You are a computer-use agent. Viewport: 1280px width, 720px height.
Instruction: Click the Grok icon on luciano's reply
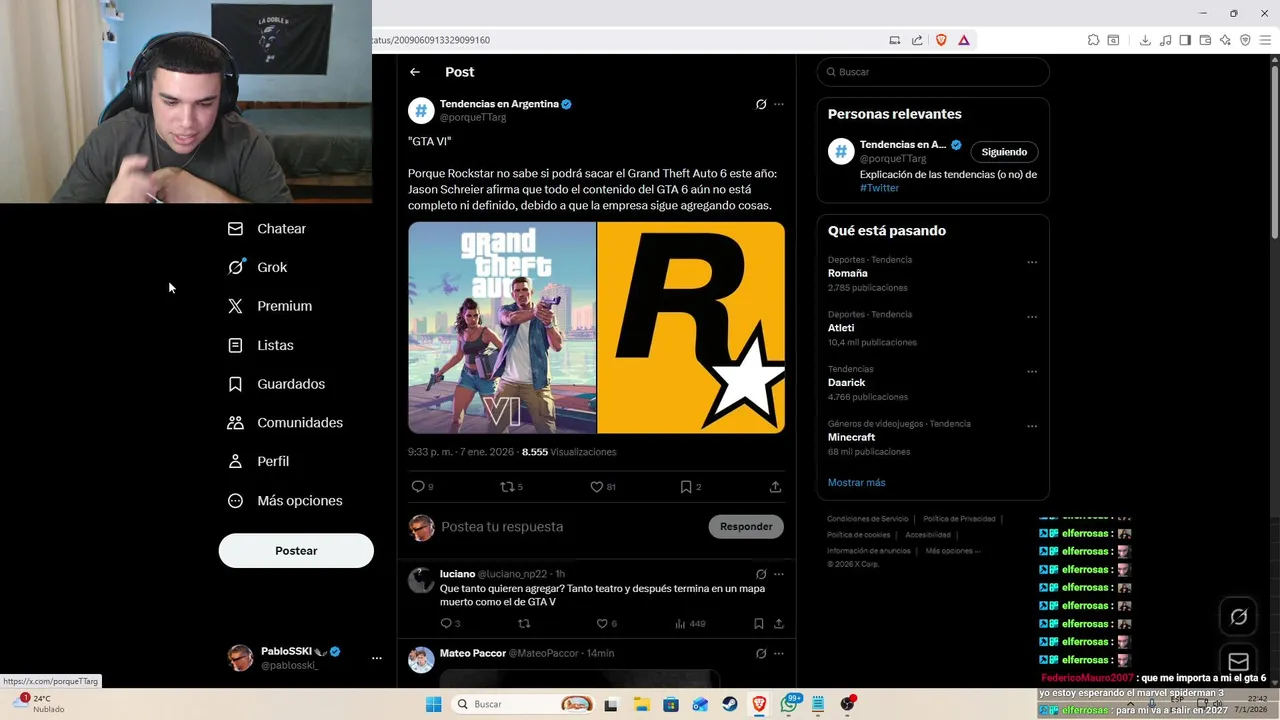pos(761,574)
